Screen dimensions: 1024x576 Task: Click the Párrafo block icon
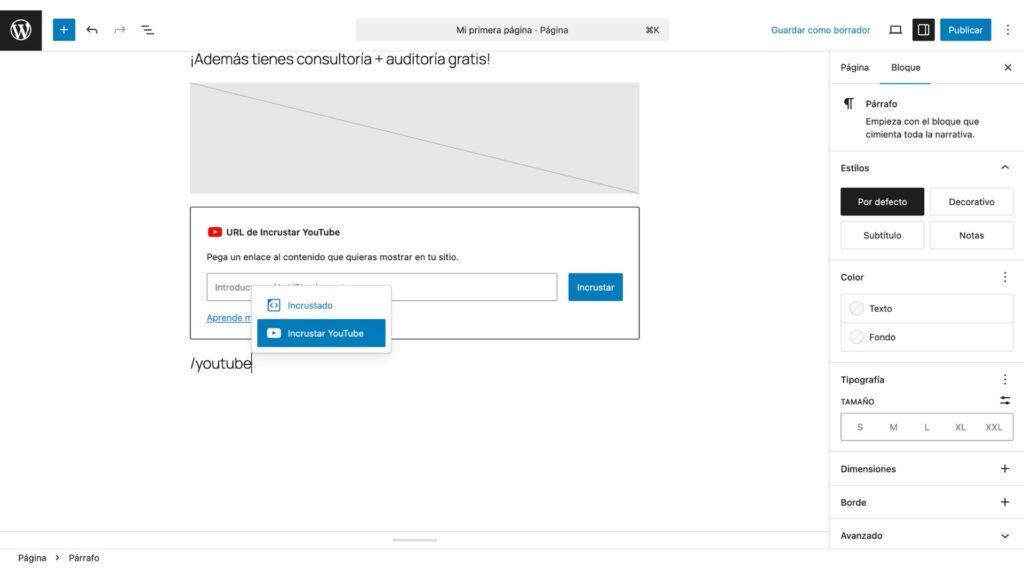click(847, 103)
